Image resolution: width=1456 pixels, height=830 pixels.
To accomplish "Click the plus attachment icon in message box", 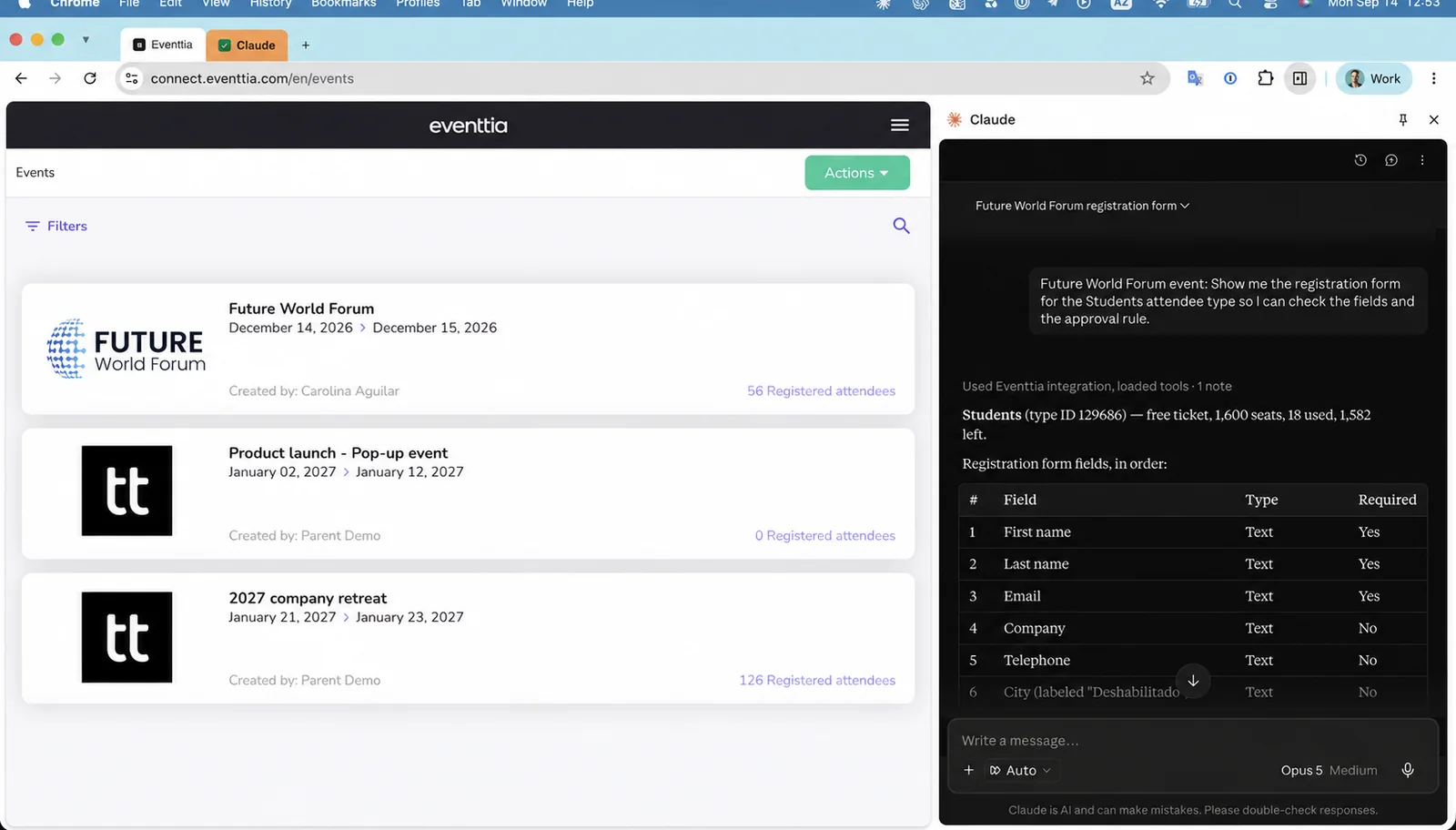I will pyautogui.click(x=968, y=770).
